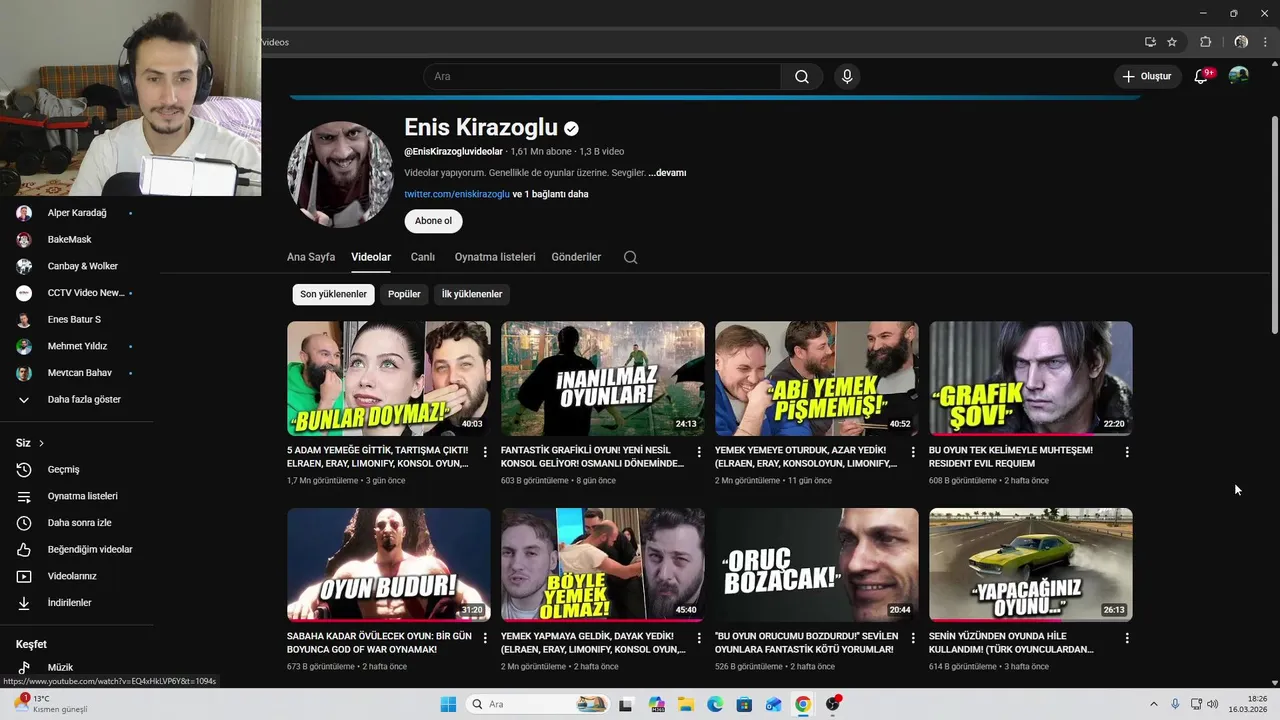
Task: Bookmark this page star icon
Action: click(x=1172, y=42)
